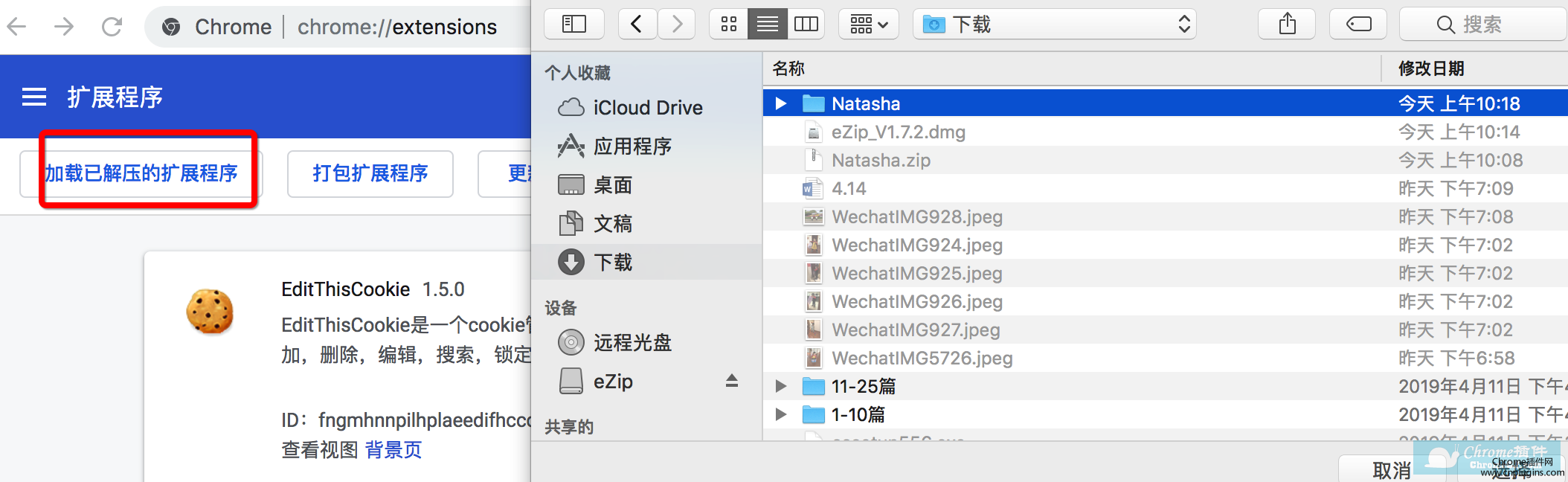This screenshot has height=482, width=1568.
Task: Expand the 11-25篇 folder triangle
Action: pyautogui.click(x=780, y=386)
